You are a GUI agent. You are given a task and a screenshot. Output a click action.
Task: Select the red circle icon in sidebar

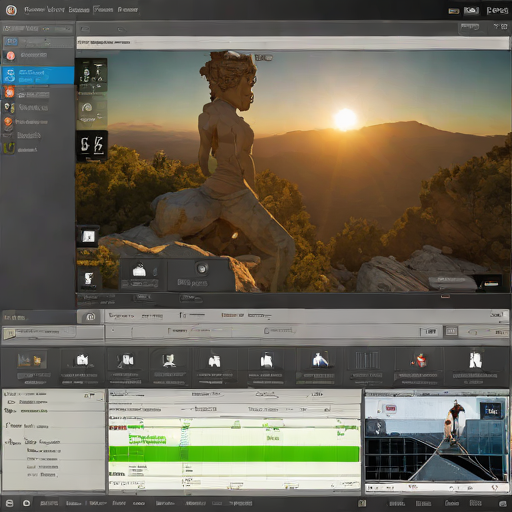pos(11,56)
